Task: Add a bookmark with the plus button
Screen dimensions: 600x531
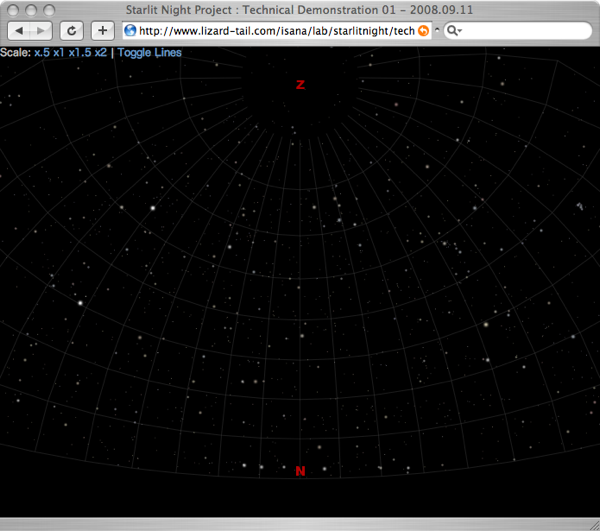Action: click(102, 31)
